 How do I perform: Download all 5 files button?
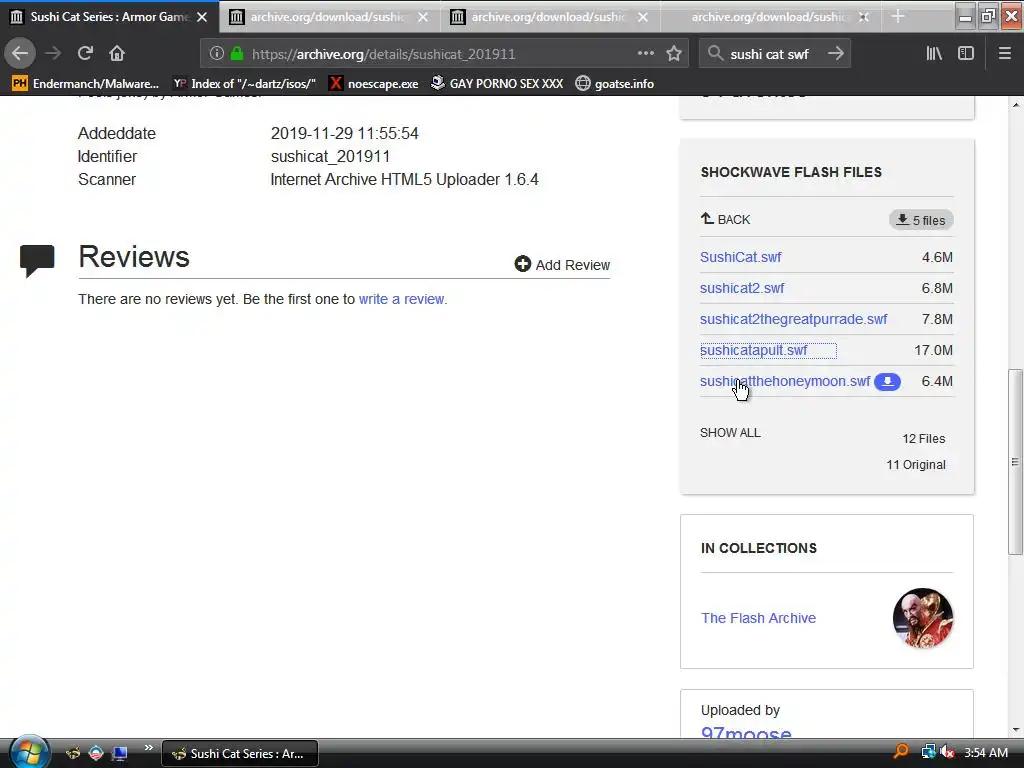pyautogui.click(x=921, y=220)
